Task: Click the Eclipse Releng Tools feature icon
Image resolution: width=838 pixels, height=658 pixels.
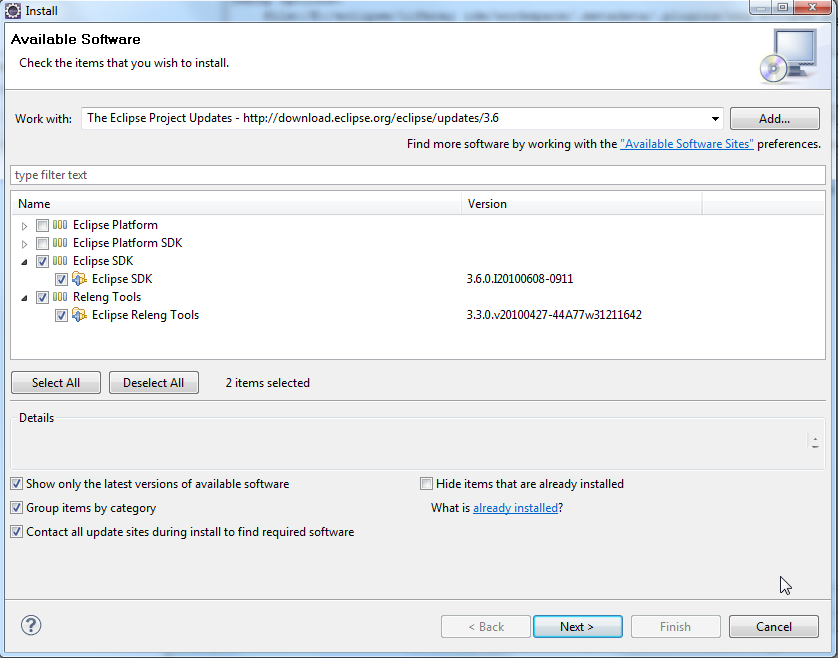Action: [x=80, y=315]
